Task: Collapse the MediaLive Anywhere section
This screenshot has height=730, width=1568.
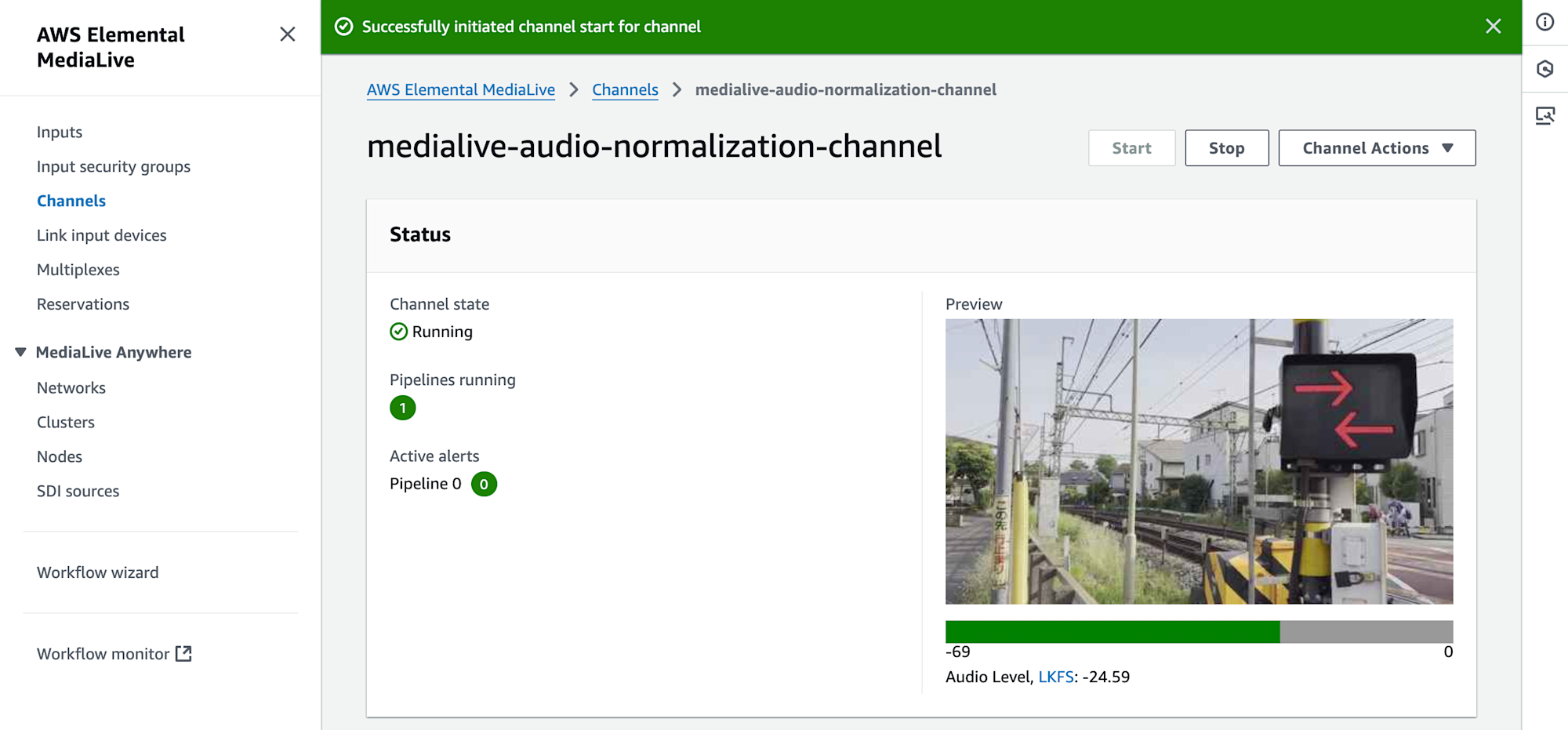Action: click(21, 352)
